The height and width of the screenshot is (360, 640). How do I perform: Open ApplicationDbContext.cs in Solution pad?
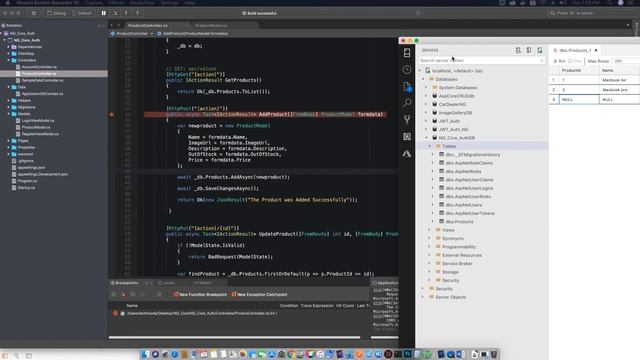click(42, 94)
